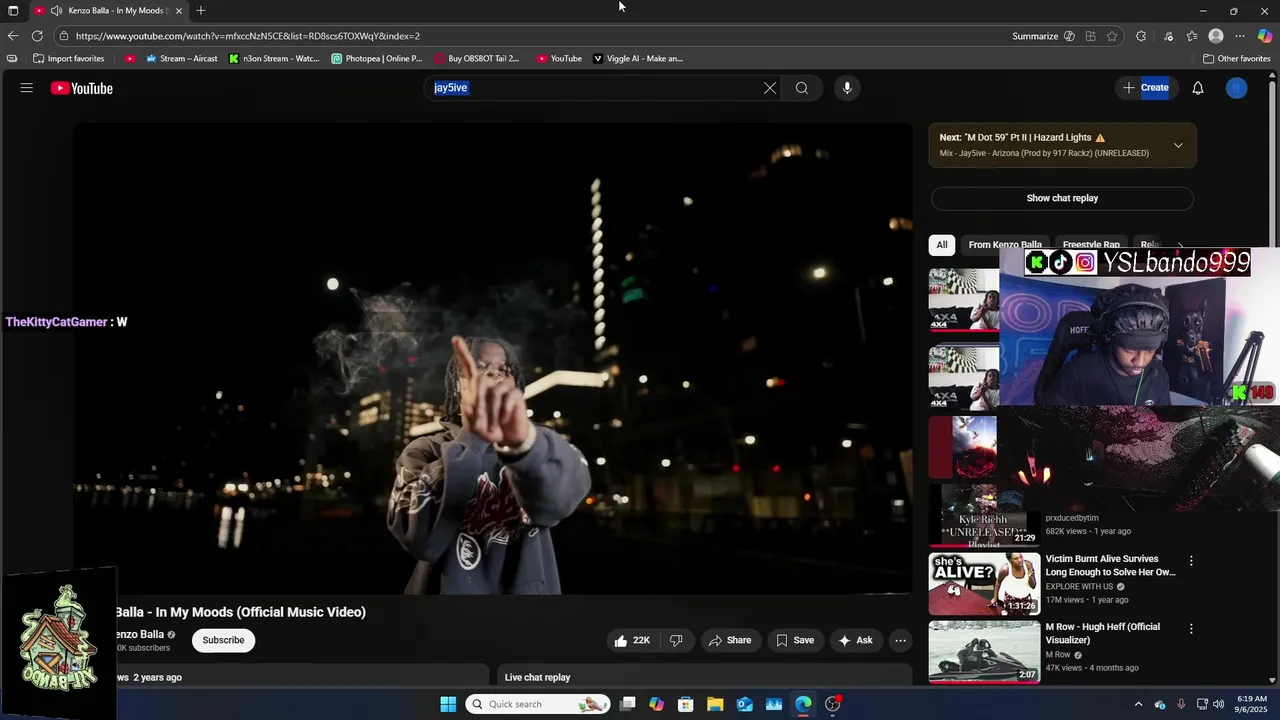Show hidden system tray icons
This screenshot has height=720, width=1280.
[1138, 704]
